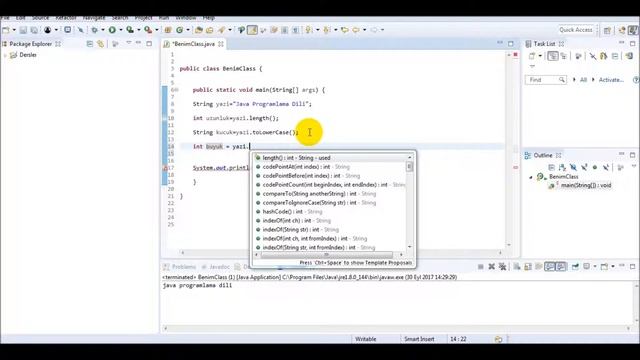640x360 pixels.
Task: Open the Run button dropdown arrow
Action: coord(120,30)
